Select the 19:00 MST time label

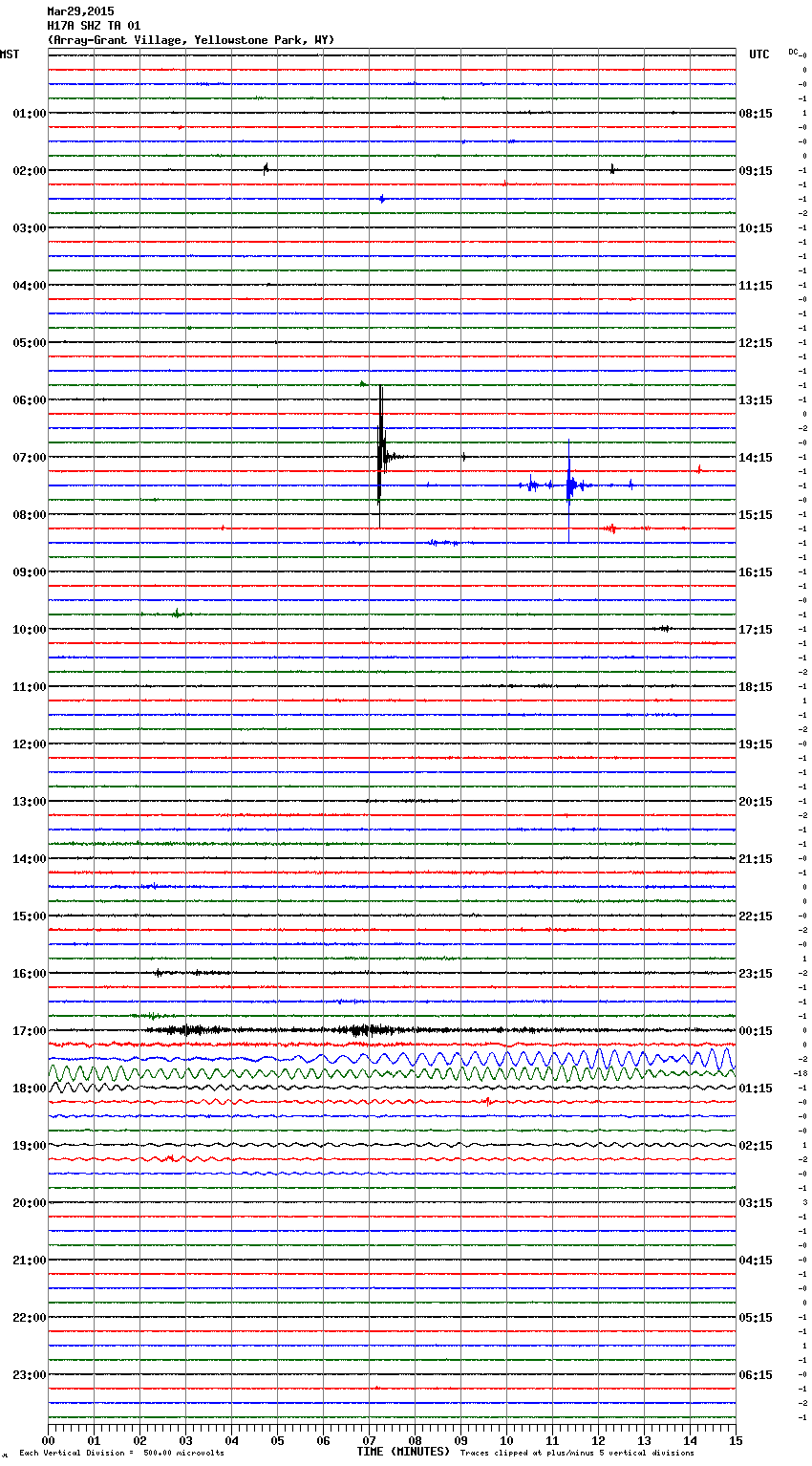coord(29,1146)
